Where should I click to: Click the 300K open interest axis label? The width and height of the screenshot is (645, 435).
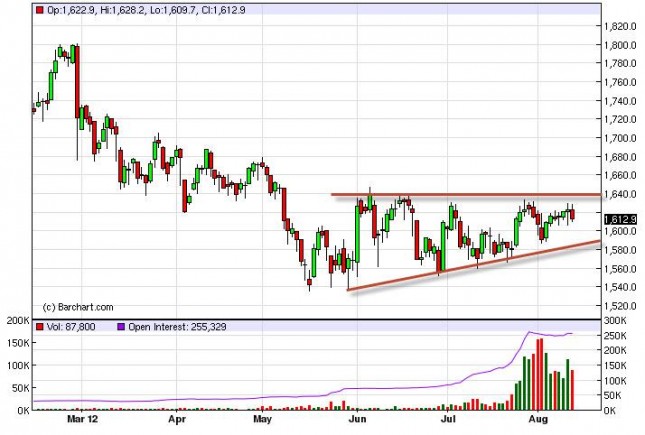[615, 321]
